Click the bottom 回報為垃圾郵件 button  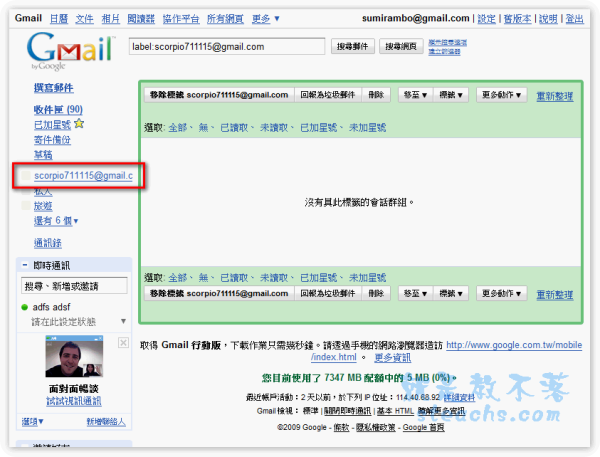pyautogui.click(x=328, y=294)
